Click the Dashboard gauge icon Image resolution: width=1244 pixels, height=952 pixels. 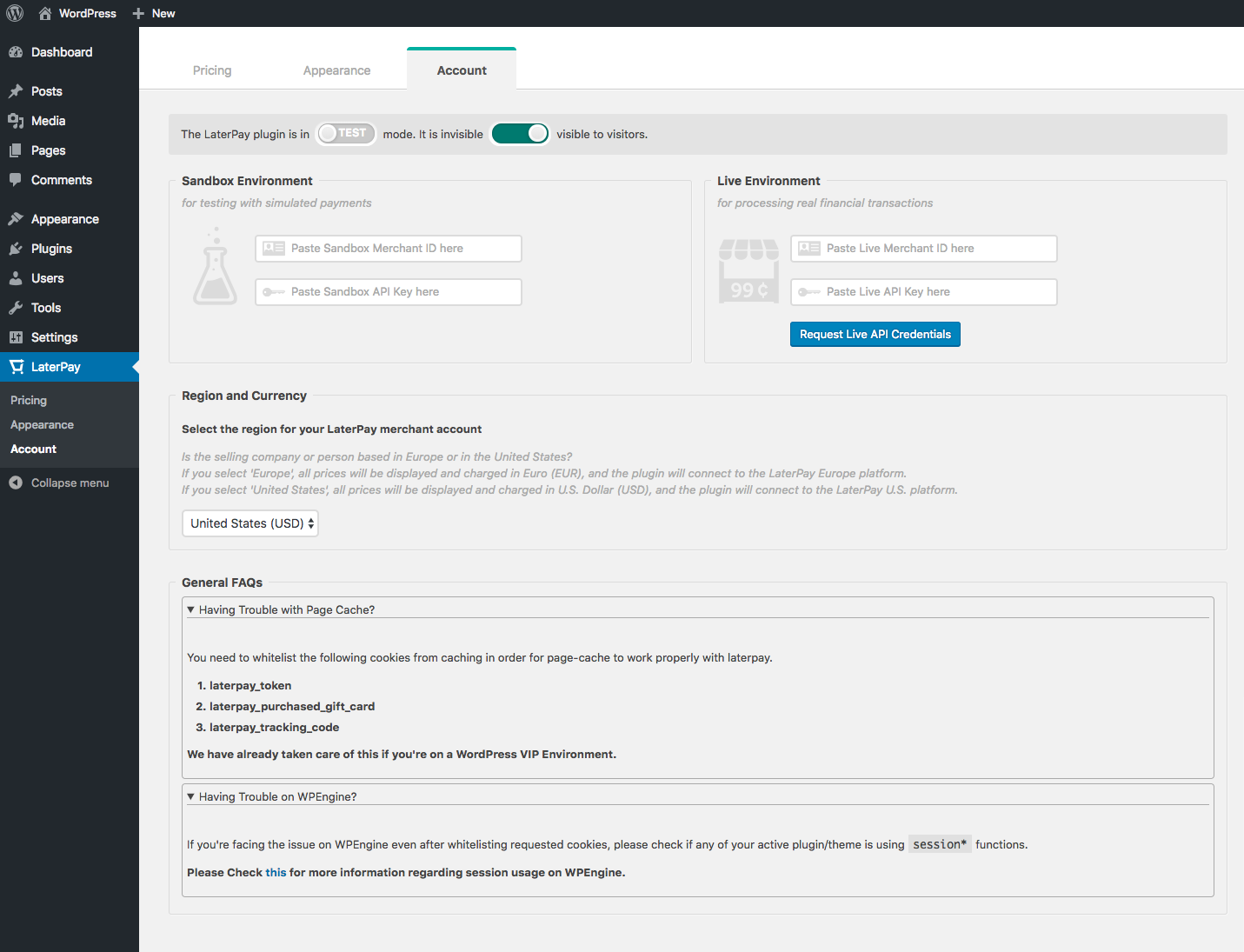[16, 52]
